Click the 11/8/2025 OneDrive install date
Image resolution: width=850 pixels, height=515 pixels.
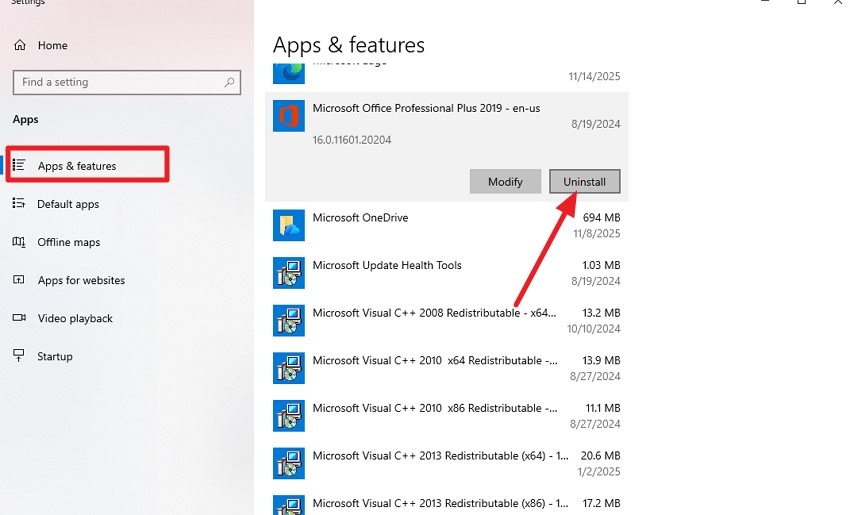click(x=597, y=234)
